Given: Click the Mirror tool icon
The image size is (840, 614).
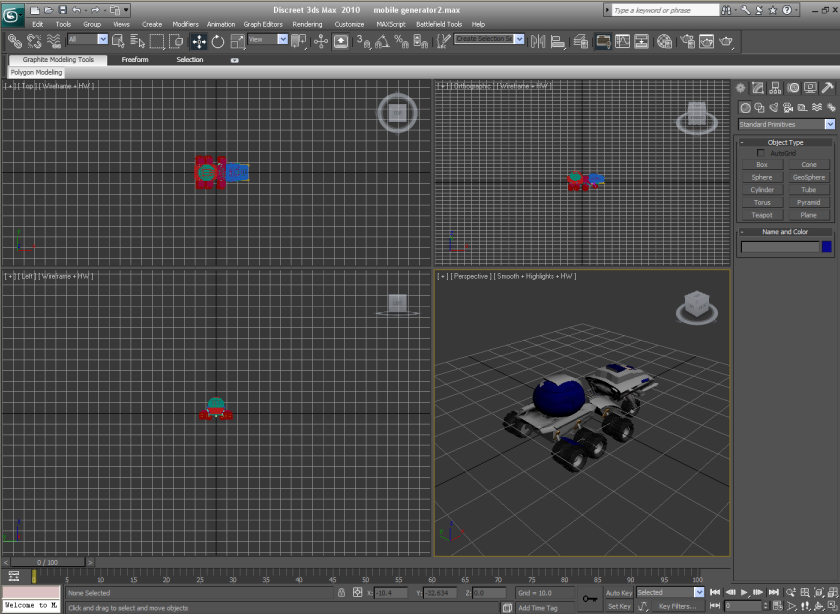Looking at the screenshot, I should [x=538, y=42].
